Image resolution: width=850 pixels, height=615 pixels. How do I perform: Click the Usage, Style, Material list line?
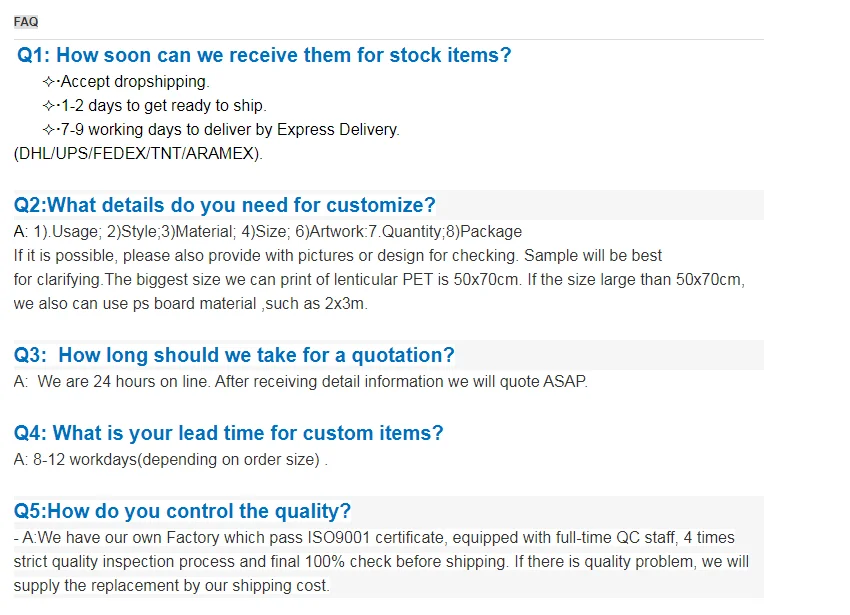click(268, 231)
